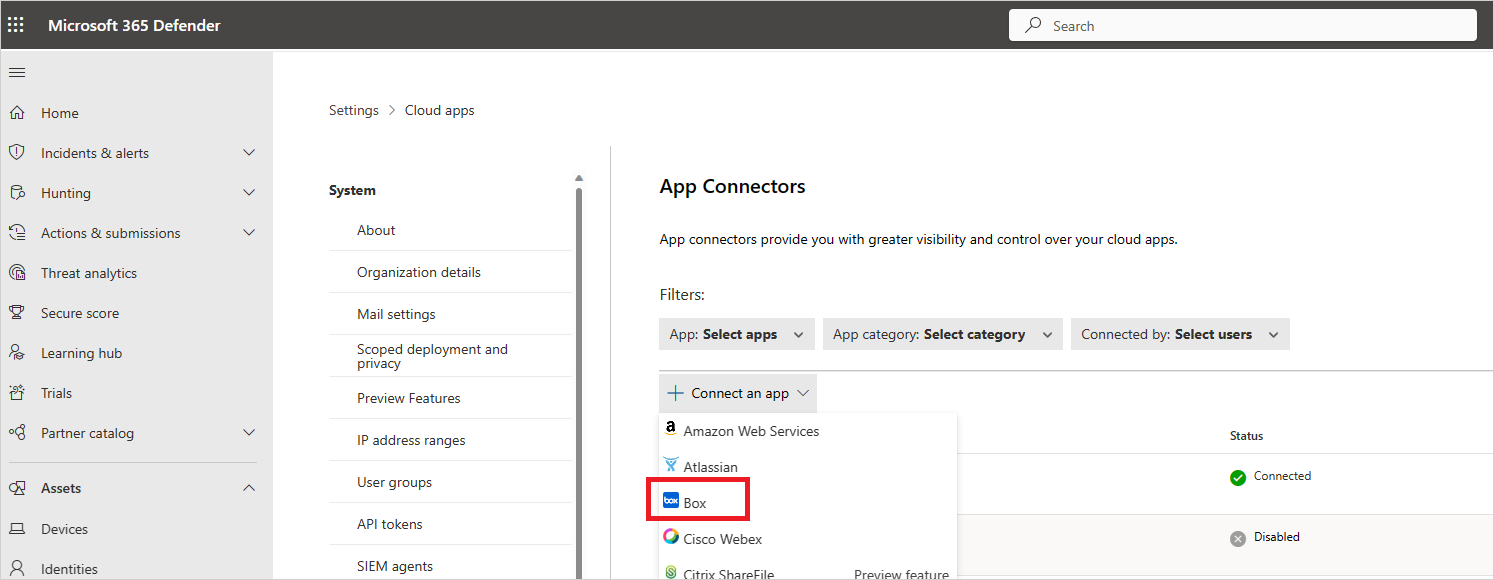Open the App category filter dropdown
1494x580 pixels.
[942, 335]
